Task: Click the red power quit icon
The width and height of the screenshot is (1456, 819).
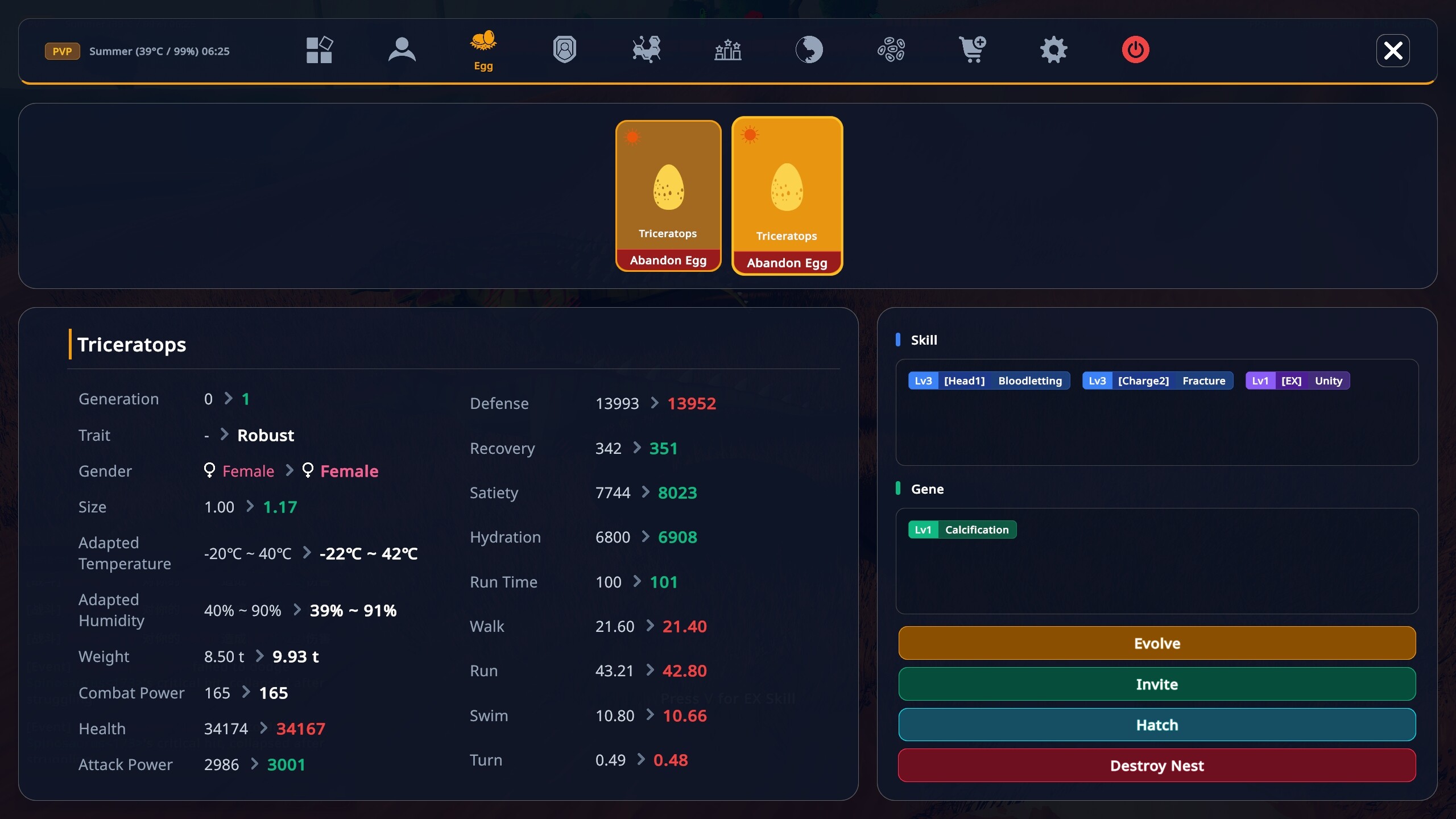Action: click(x=1136, y=50)
